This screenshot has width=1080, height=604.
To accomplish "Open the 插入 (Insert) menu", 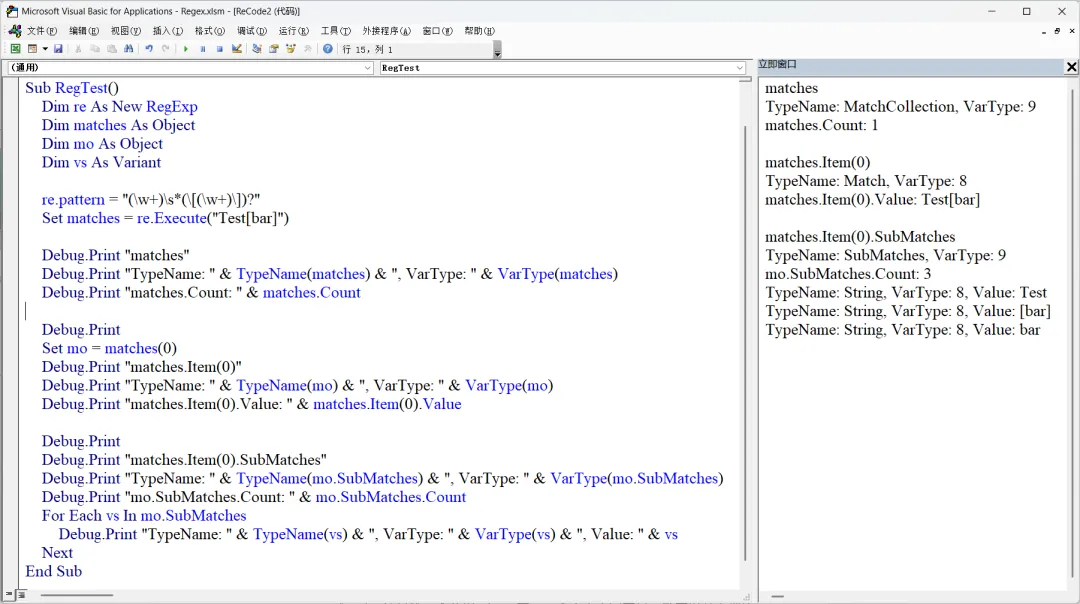I will (167, 31).
